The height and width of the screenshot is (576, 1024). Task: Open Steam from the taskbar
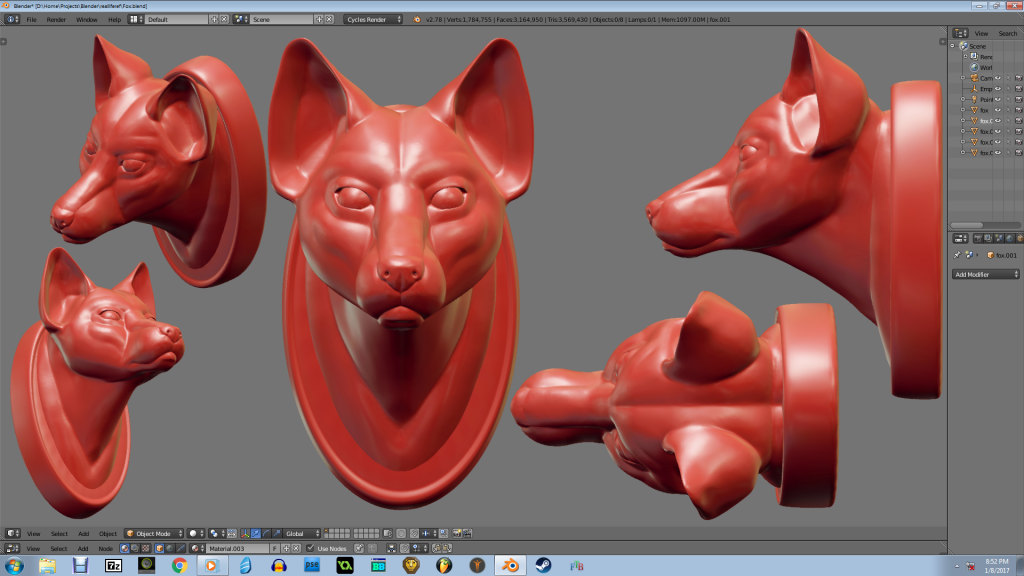pos(543,565)
